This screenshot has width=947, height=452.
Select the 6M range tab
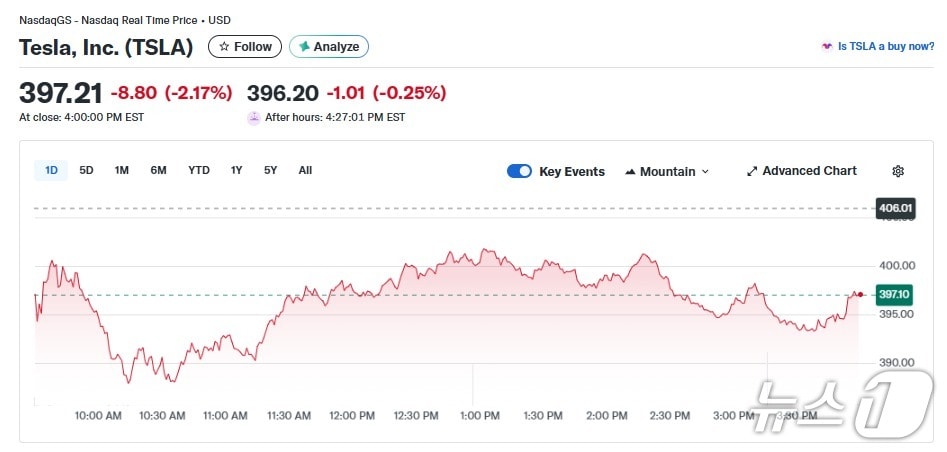tap(158, 170)
